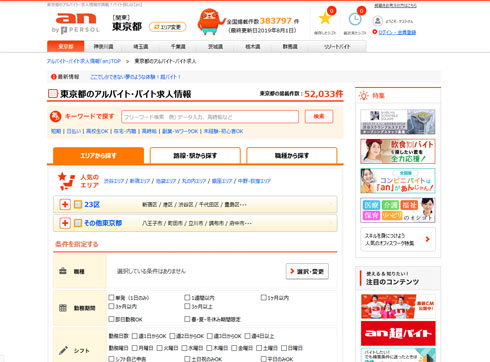Open recently viewed jobs clock icon
Screen dimensions: 490x362
point(355,19)
